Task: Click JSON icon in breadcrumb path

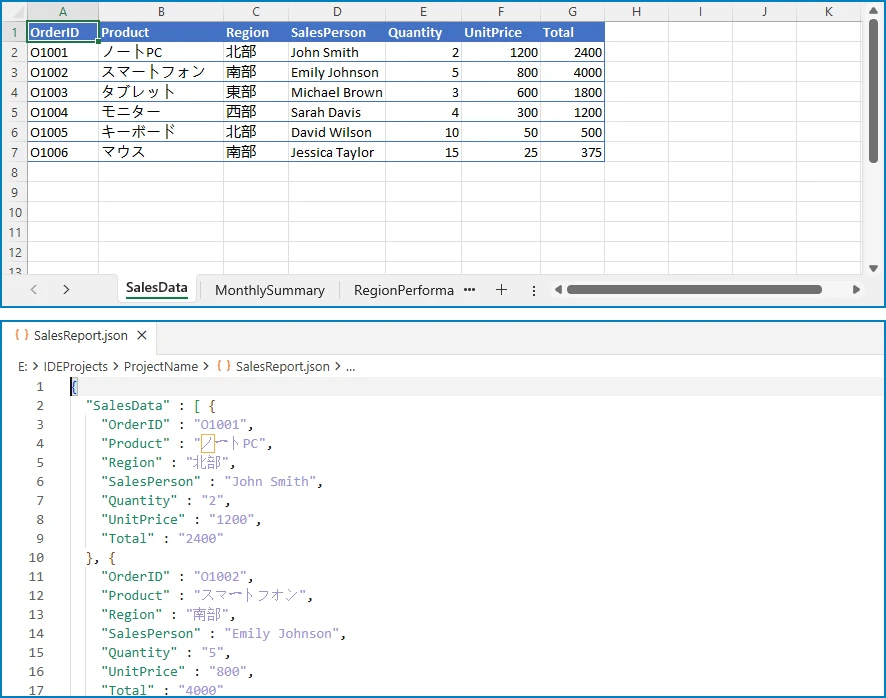Action: (x=224, y=366)
